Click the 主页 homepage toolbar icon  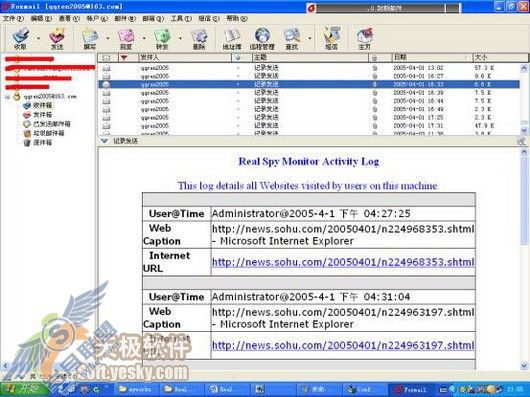click(x=364, y=39)
